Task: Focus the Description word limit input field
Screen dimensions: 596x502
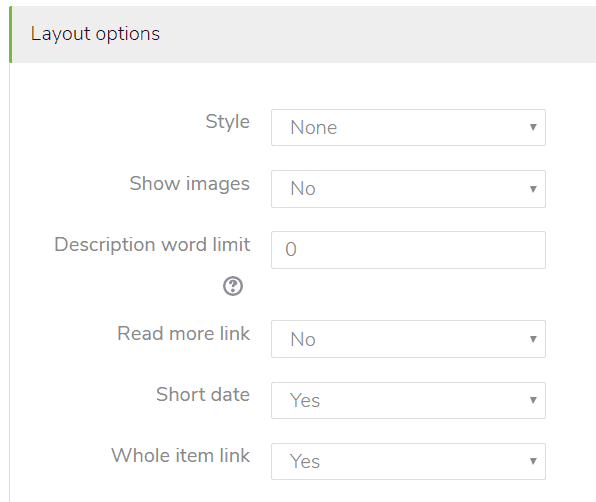Action: (x=408, y=250)
